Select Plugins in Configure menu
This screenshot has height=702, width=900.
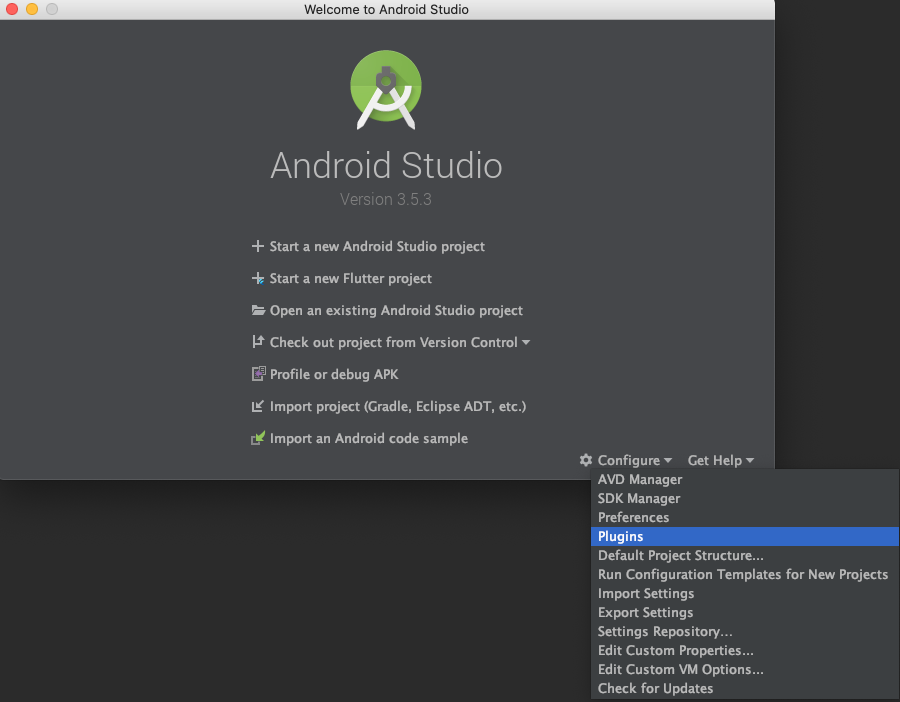[745, 536]
